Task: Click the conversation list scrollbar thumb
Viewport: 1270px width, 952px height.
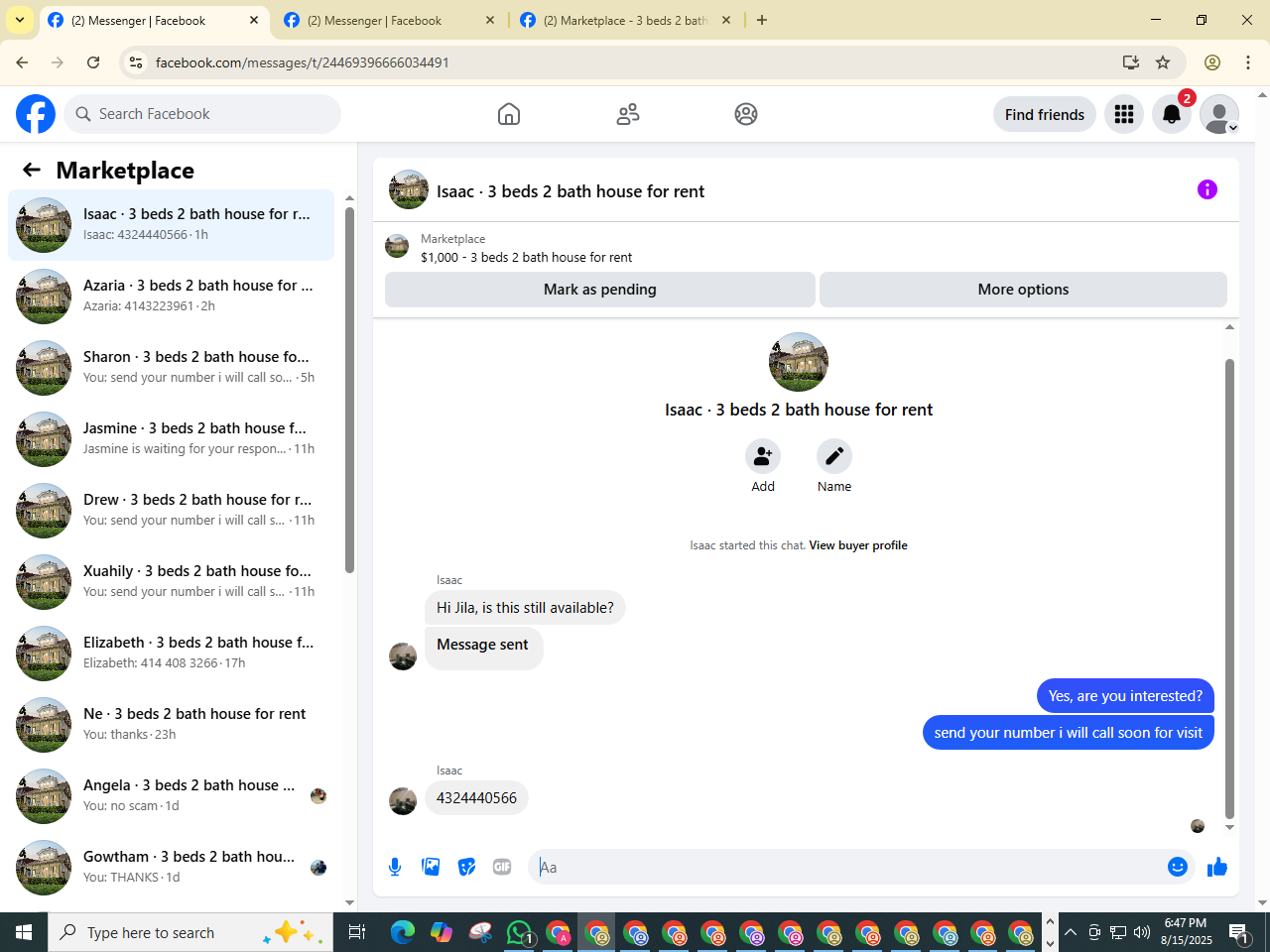Action: pos(349,390)
